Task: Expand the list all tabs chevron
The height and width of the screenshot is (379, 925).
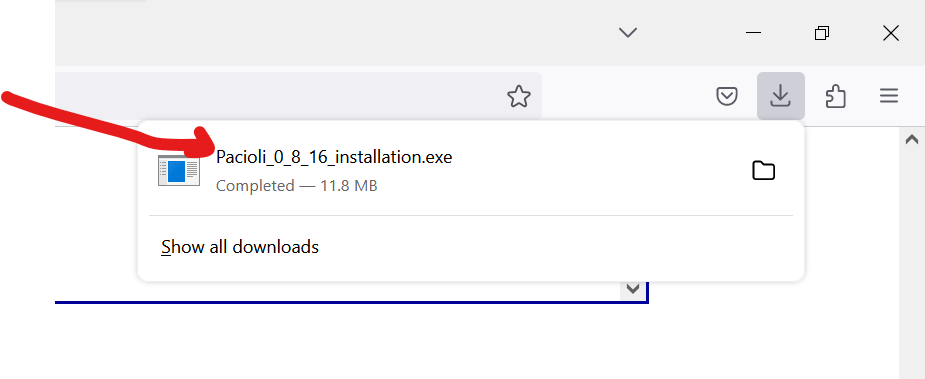Action: point(628,32)
